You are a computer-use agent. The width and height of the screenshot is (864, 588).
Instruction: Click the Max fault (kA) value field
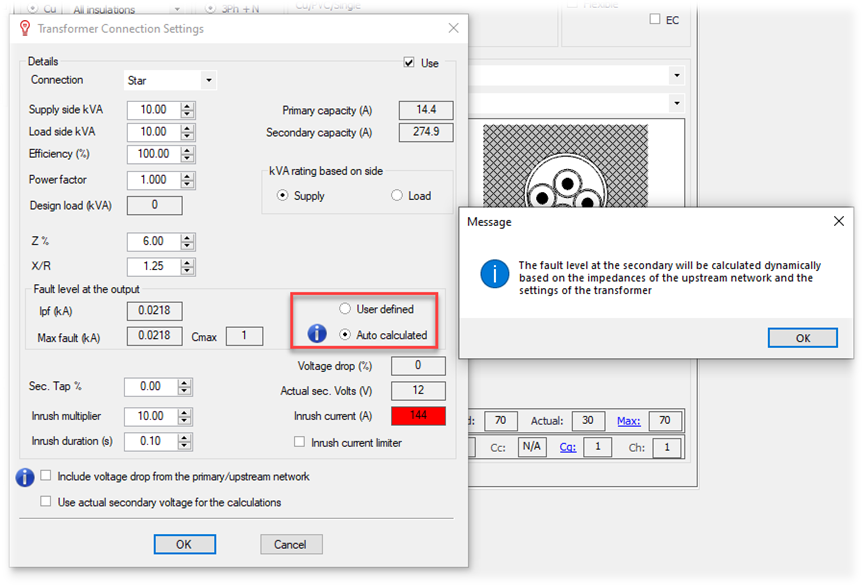tap(155, 336)
